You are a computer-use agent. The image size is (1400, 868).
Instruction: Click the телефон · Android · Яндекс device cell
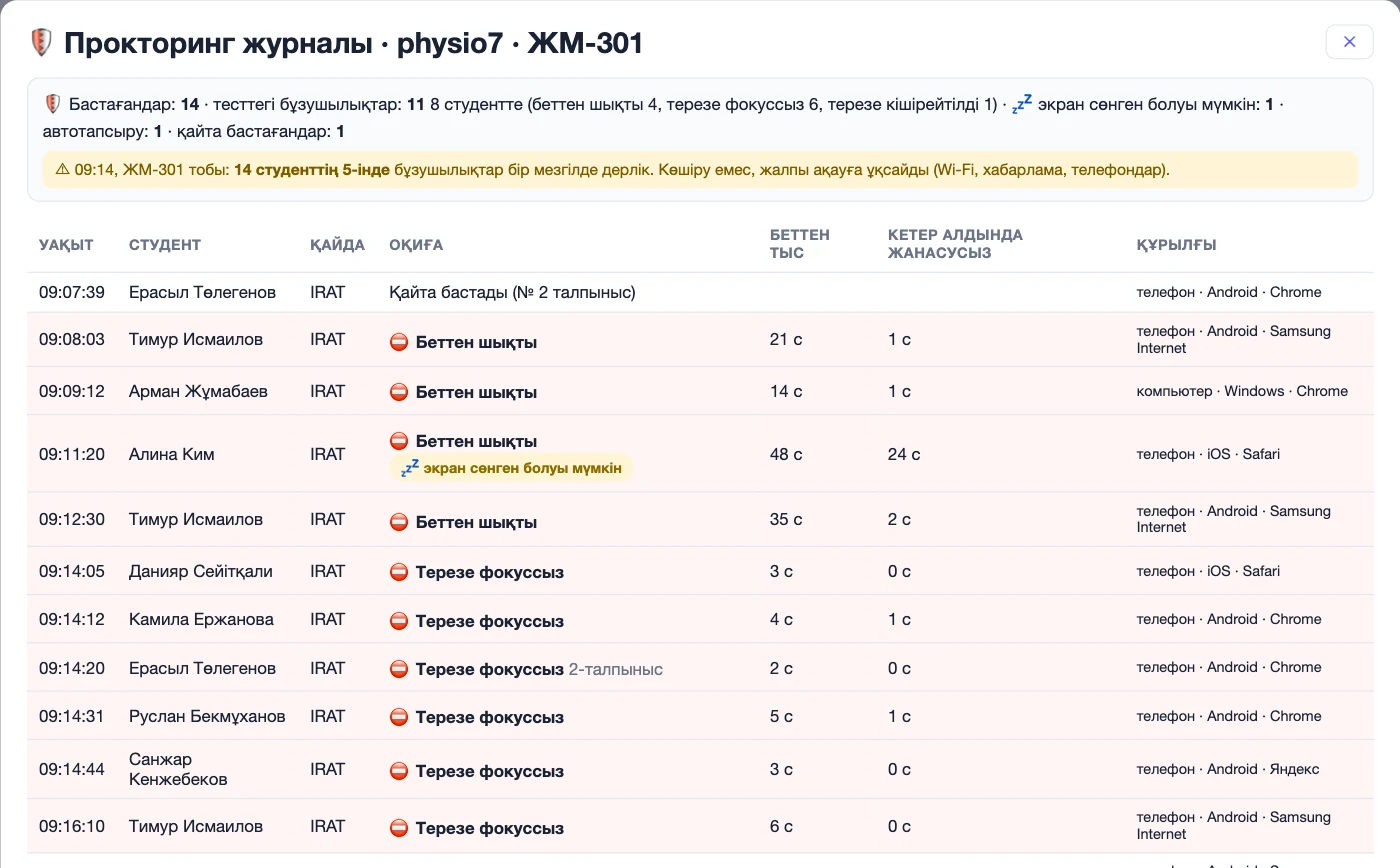[1228, 769]
